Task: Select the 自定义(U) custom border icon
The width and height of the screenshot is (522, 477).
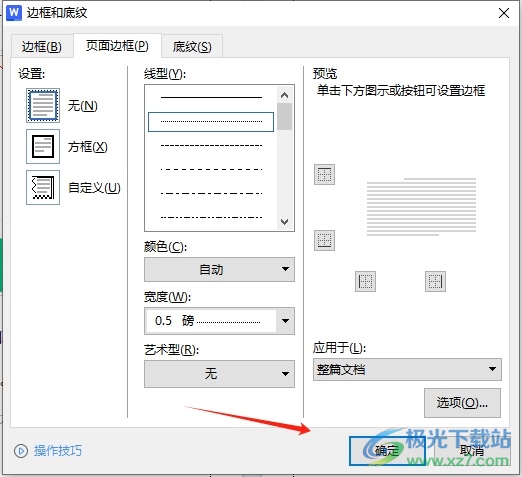Action: tap(43, 187)
